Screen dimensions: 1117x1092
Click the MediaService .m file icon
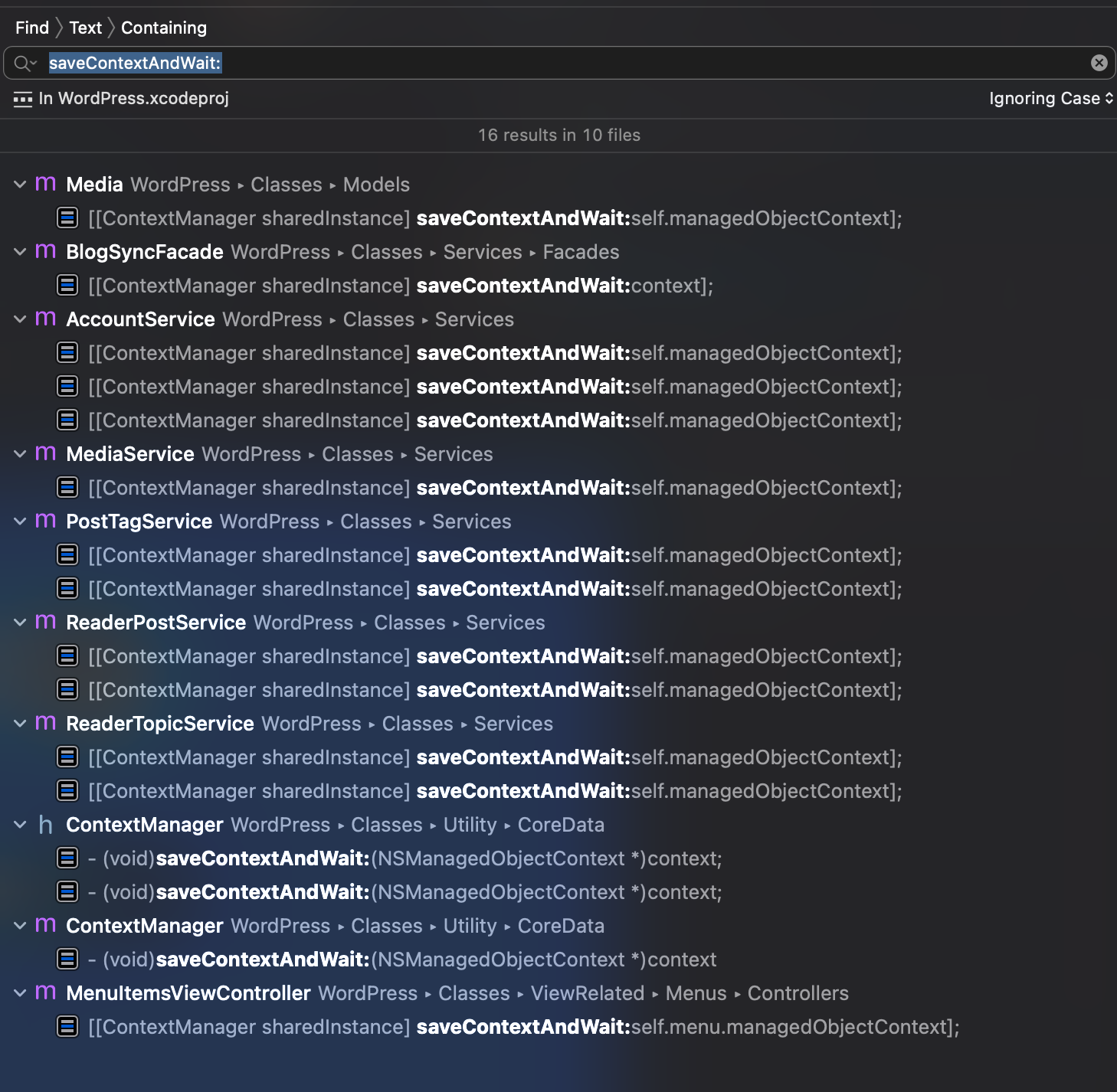click(x=46, y=453)
